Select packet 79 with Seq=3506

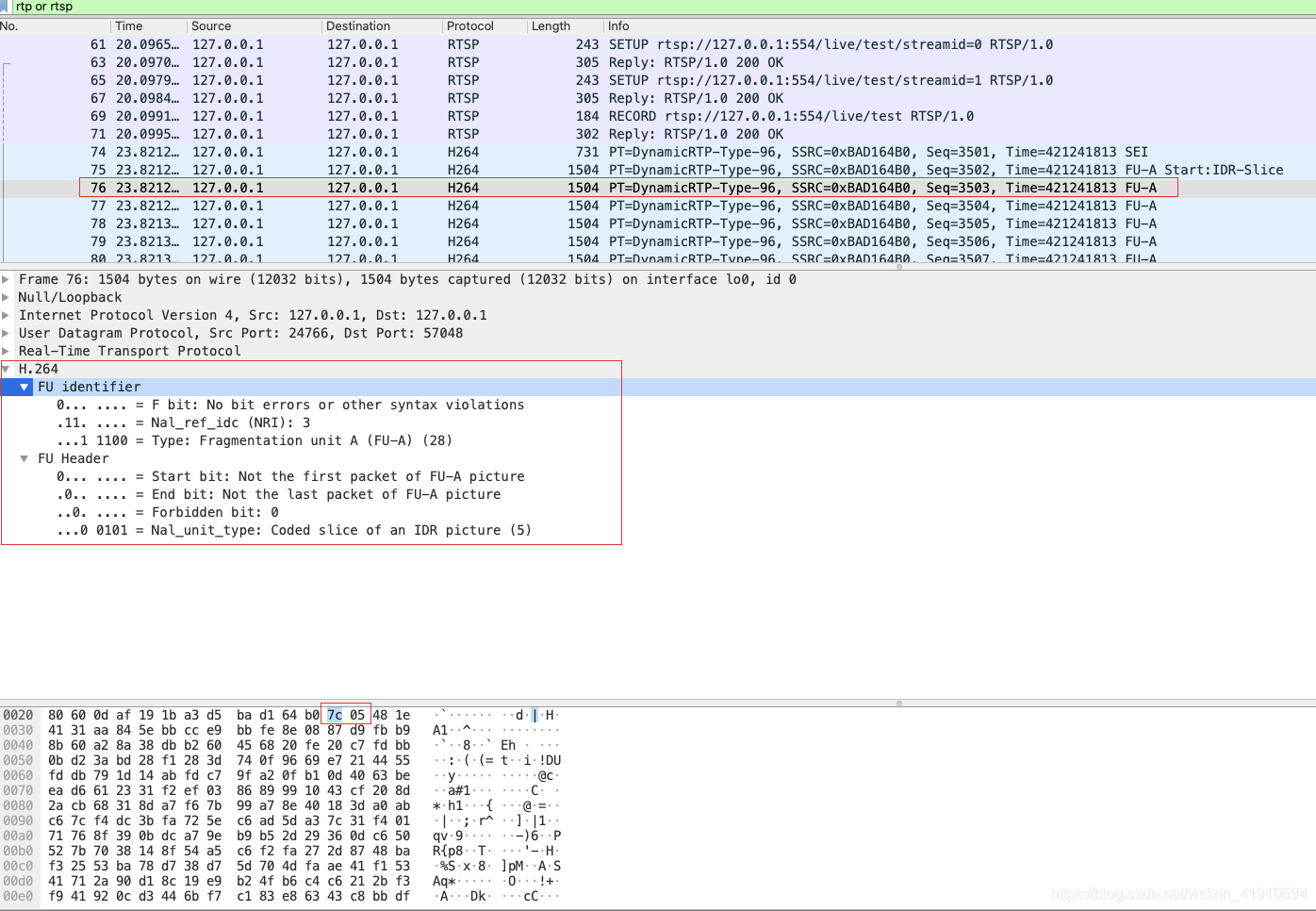[x=658, y=241]
